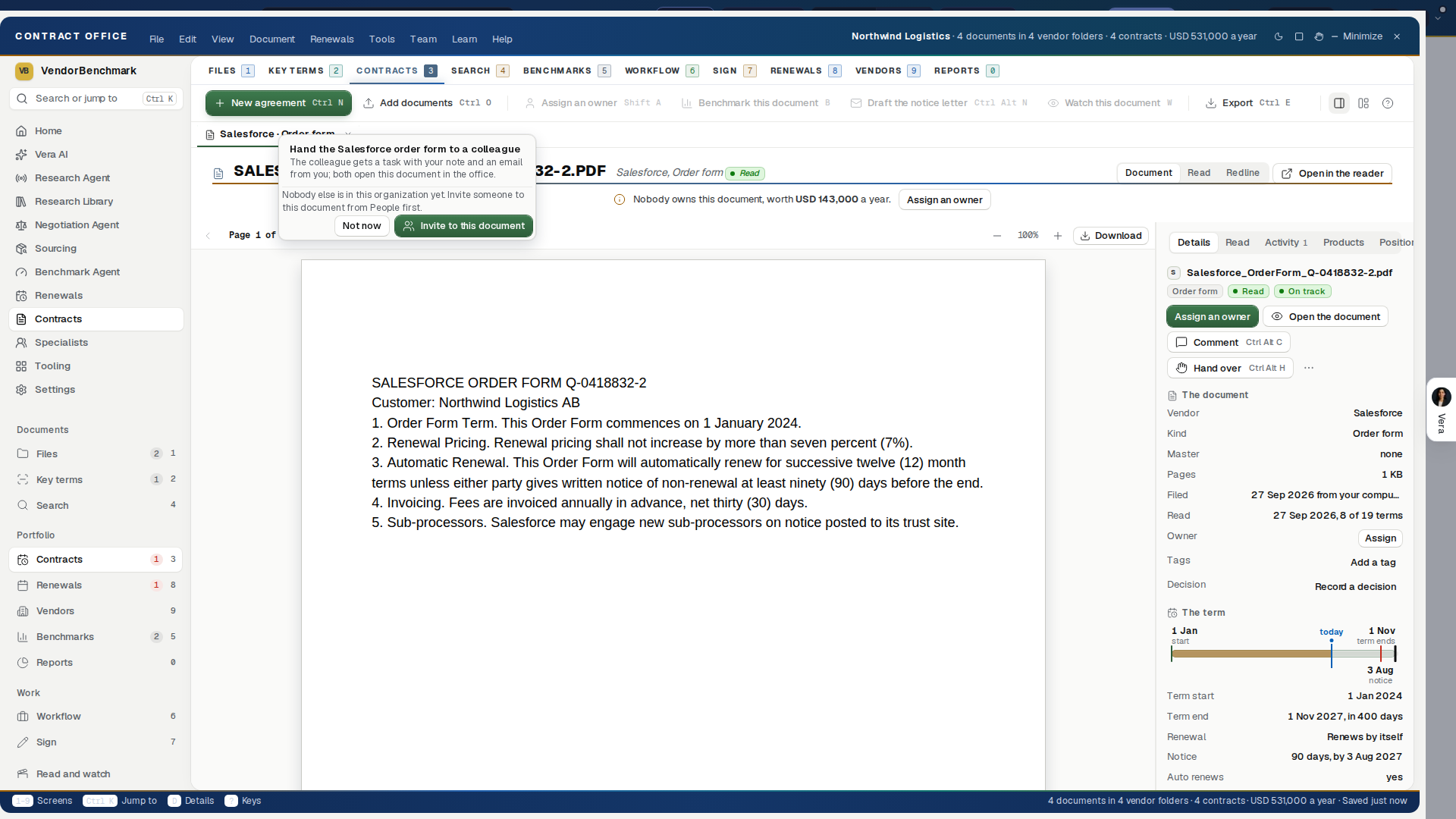This screenshot has width=1456, height=819.
Task: Click the Search or jump to field
Action: coord(96,99)
